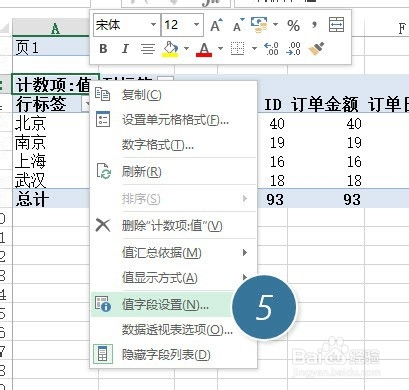Select row label 南京
The height and width of the screenshot is (390, 409).
tap(31, 143)
